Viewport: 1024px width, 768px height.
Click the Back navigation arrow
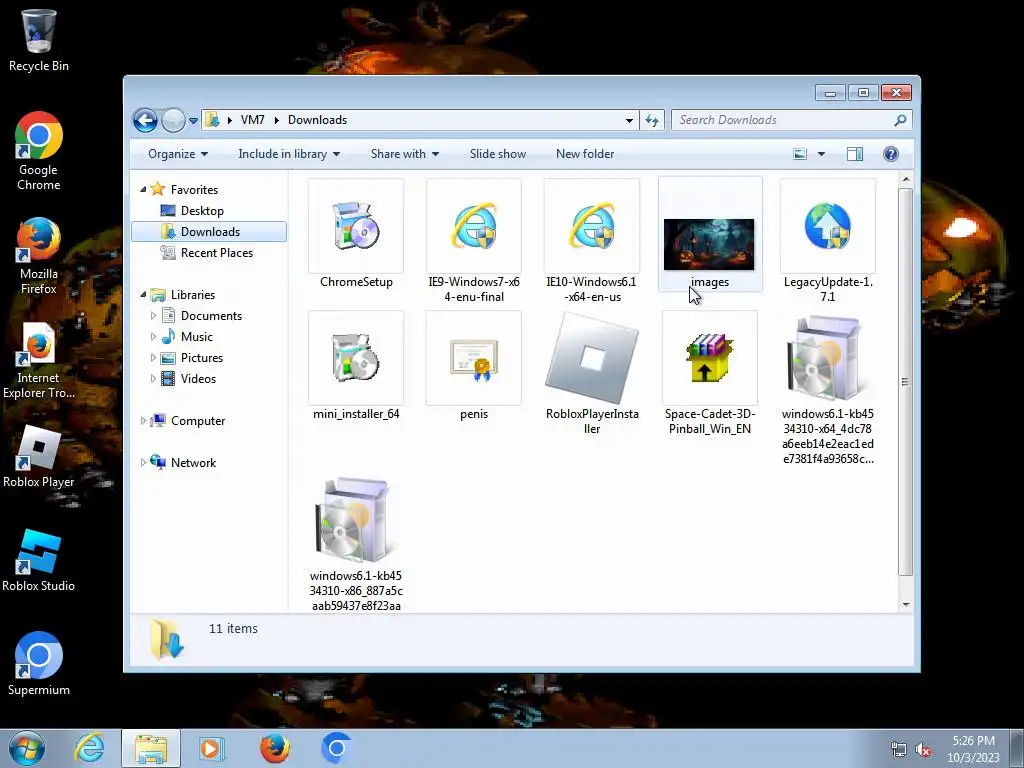tap(145, 120)
